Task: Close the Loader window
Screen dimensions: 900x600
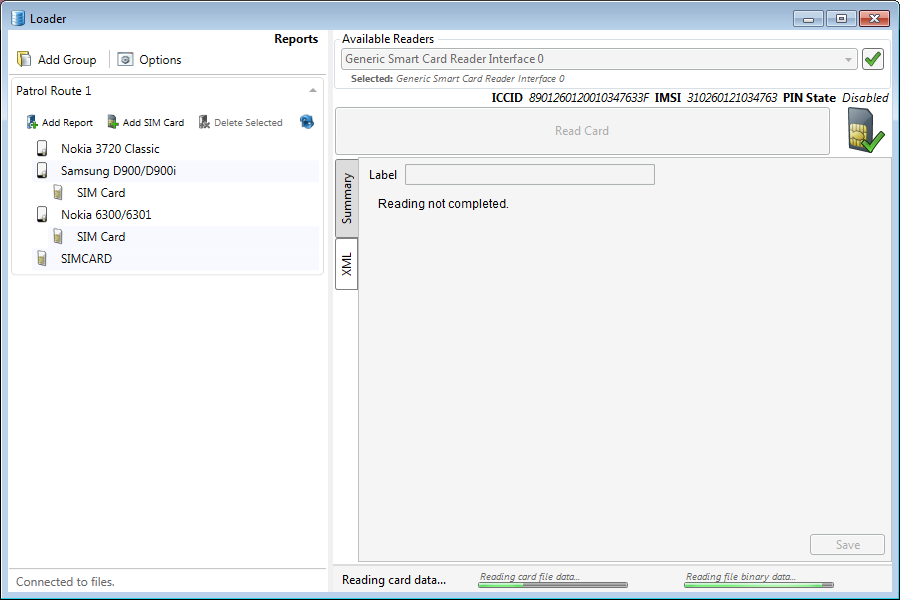Action: tap(874, 19)
